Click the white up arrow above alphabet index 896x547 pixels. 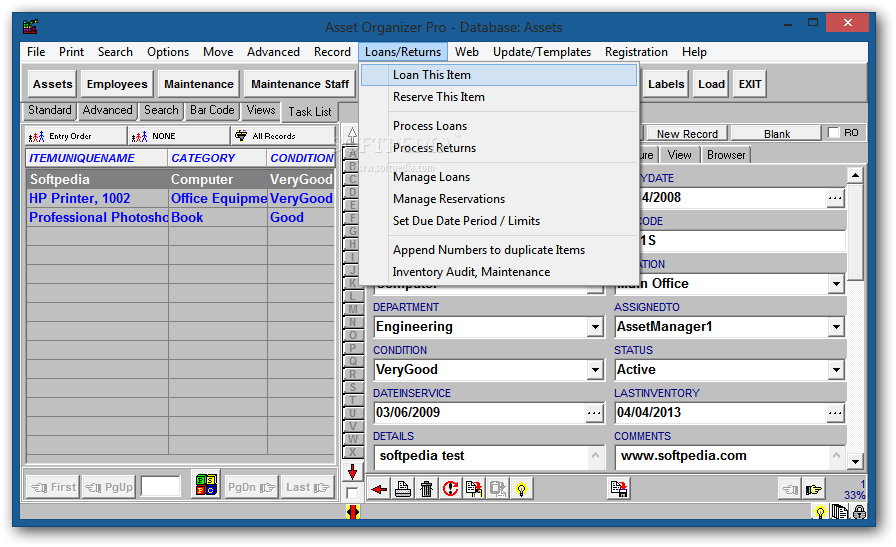353,135
